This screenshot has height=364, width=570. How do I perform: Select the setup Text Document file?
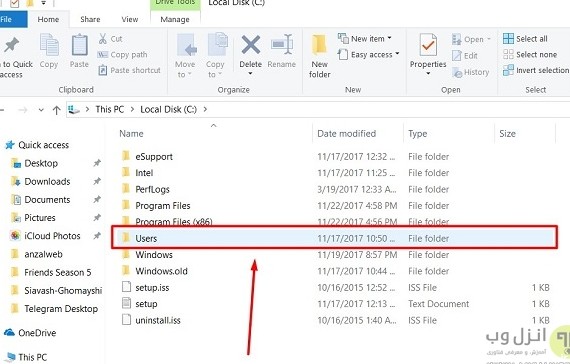click(146, 304)
